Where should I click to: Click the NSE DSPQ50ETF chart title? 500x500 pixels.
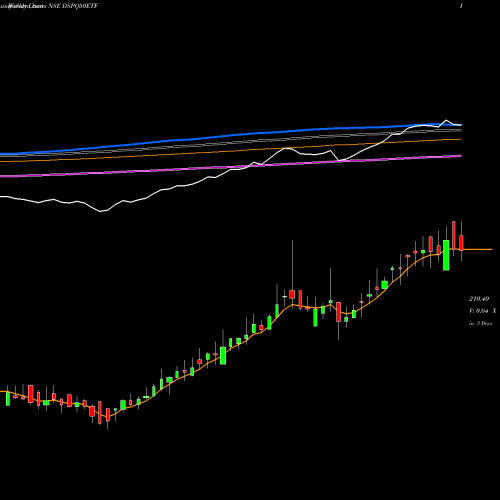pos(73,6)
